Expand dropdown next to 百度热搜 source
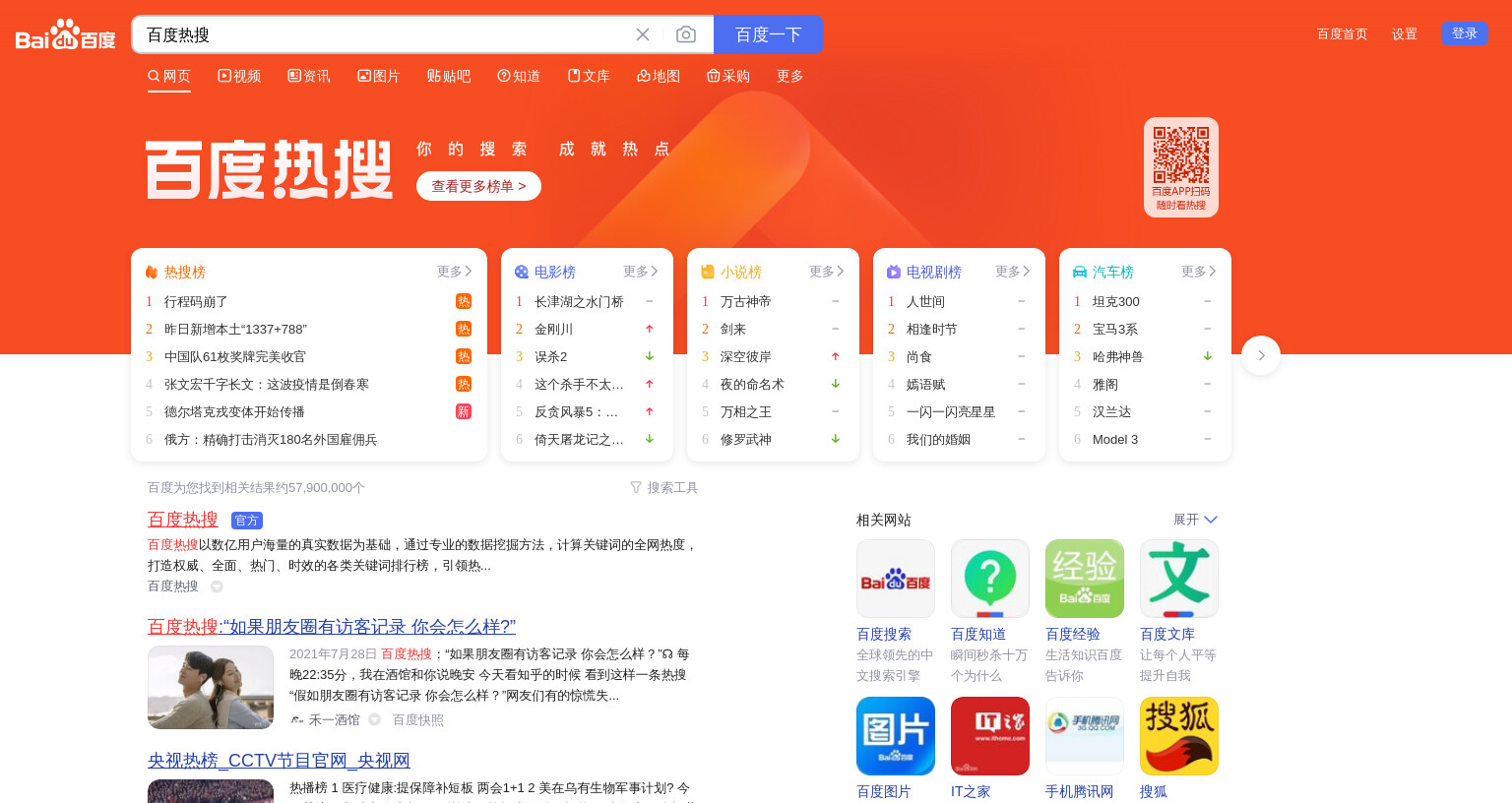The width and height of the screenshot is (1512, 803). (x=217, y=587)
